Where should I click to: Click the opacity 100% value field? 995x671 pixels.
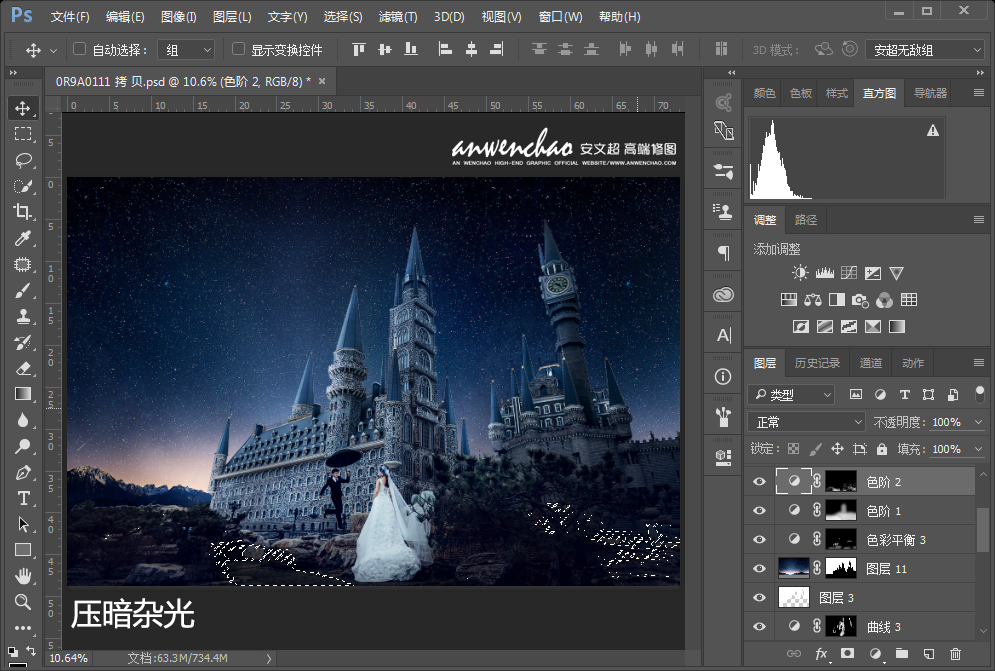coord(947,422)
